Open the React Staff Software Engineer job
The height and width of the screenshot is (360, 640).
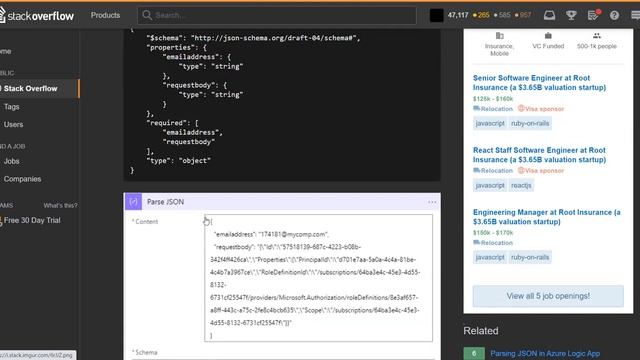pos(539,155)
